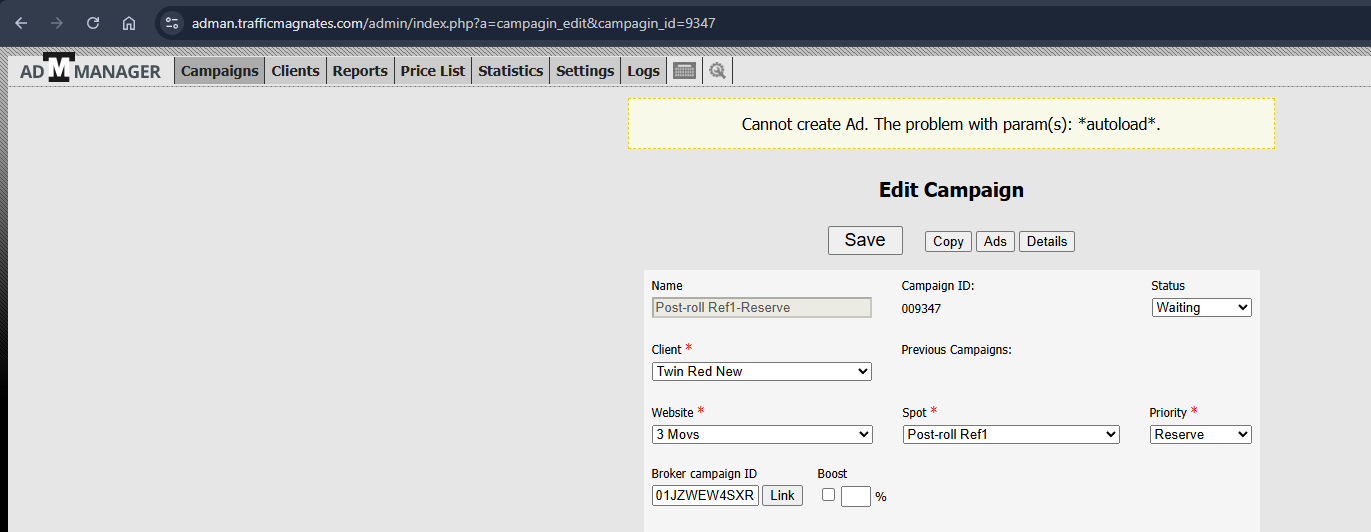Click the AD Manager logo
The image size is (1371, 532).
click(90, 69)
